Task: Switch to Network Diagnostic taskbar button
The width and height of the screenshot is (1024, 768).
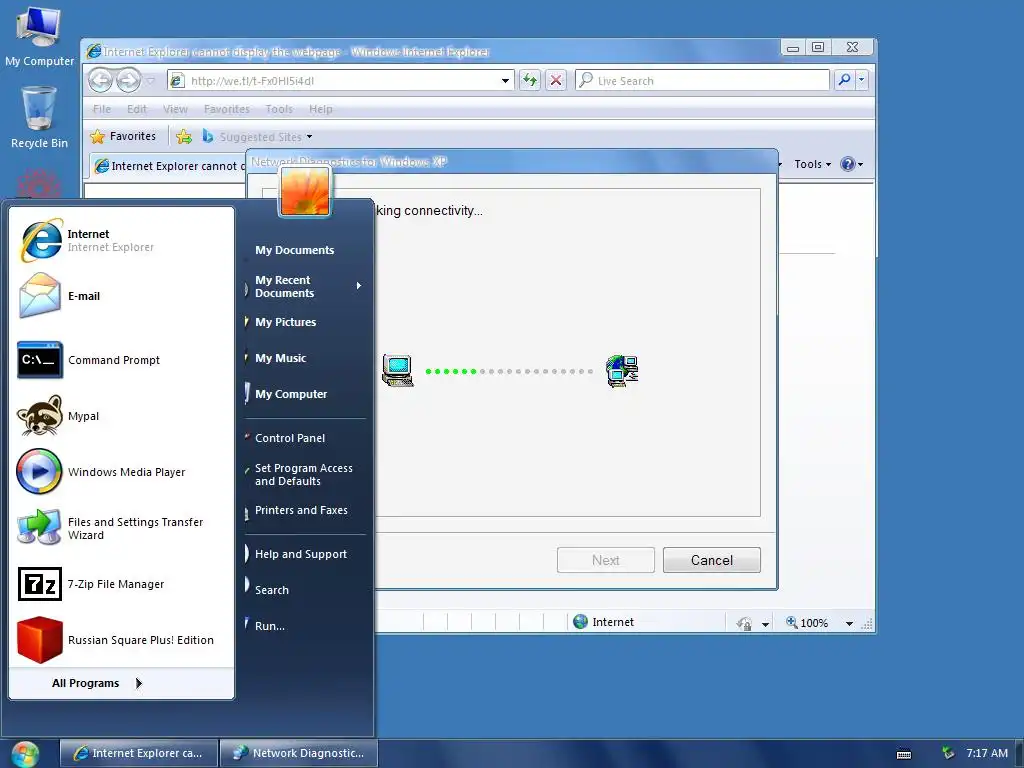Action: 298,753
